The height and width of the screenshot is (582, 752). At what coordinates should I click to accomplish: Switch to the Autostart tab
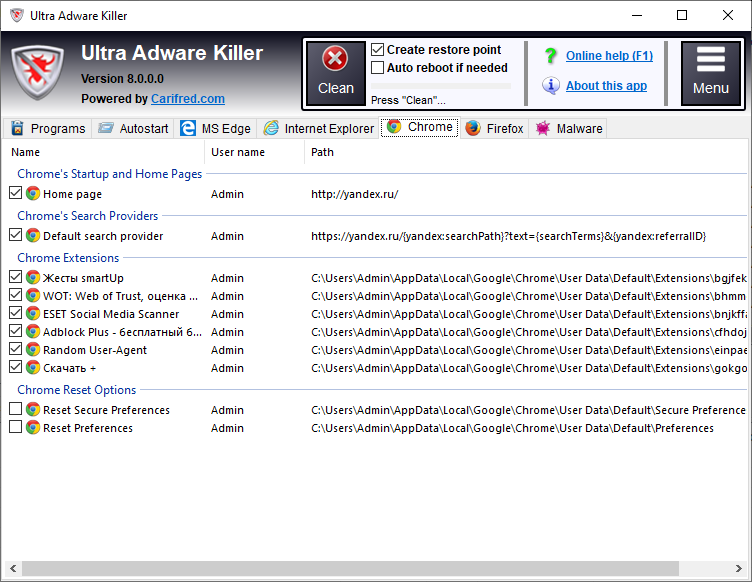coord(133,128)
